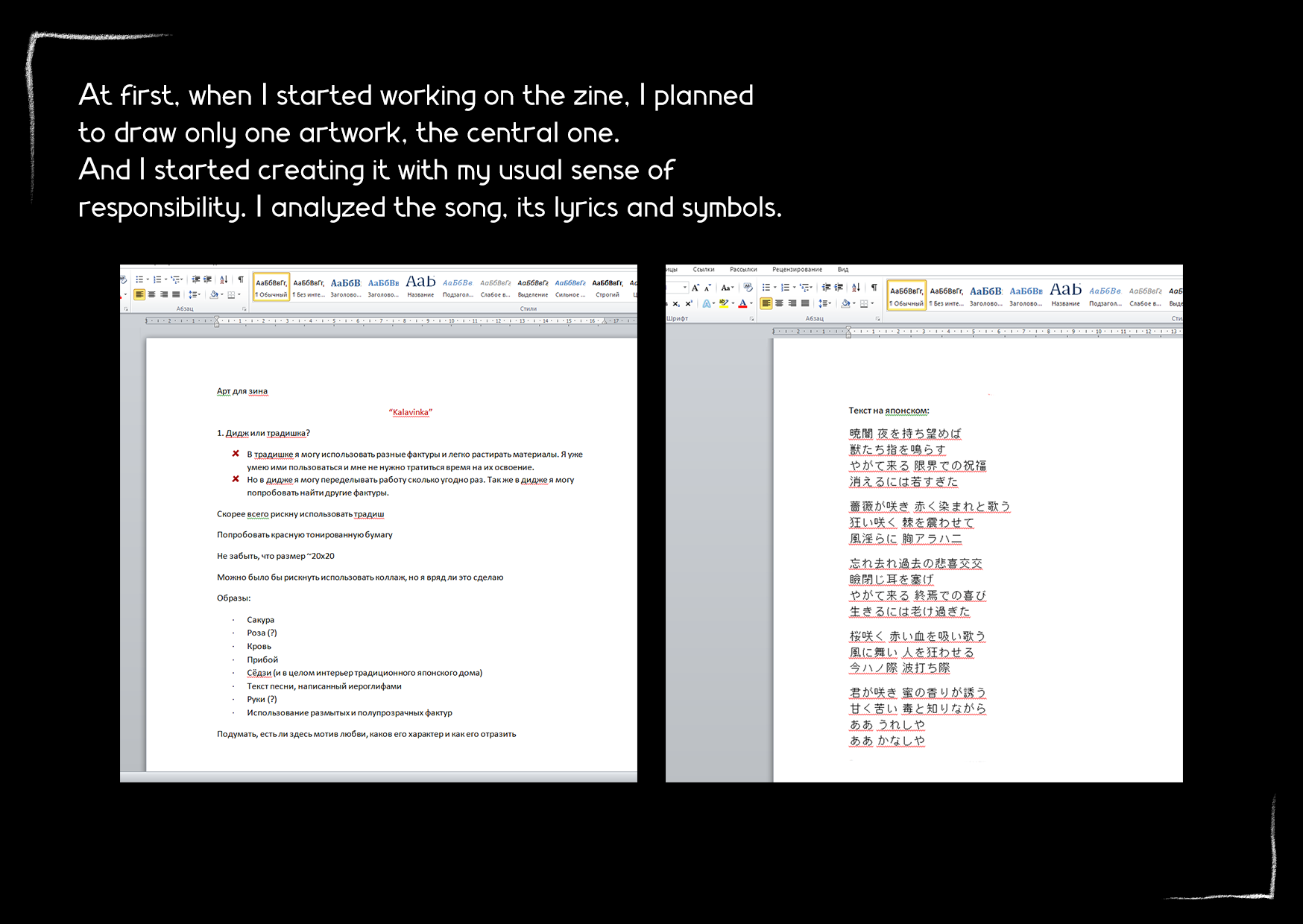Expand the font color dropdown arrow
The image size is (1303, 924).
pos(751,304)
